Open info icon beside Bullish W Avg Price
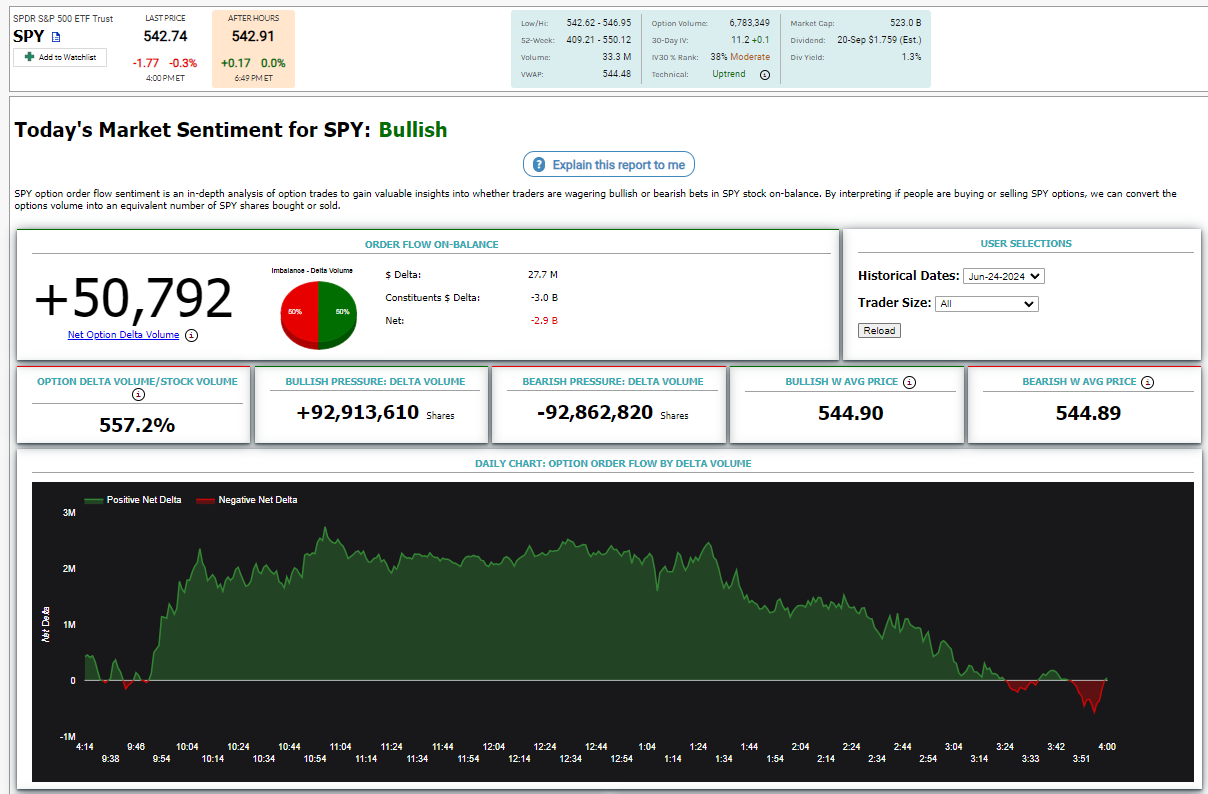This screenshot has height=794, width=1208. pos(909,382)
